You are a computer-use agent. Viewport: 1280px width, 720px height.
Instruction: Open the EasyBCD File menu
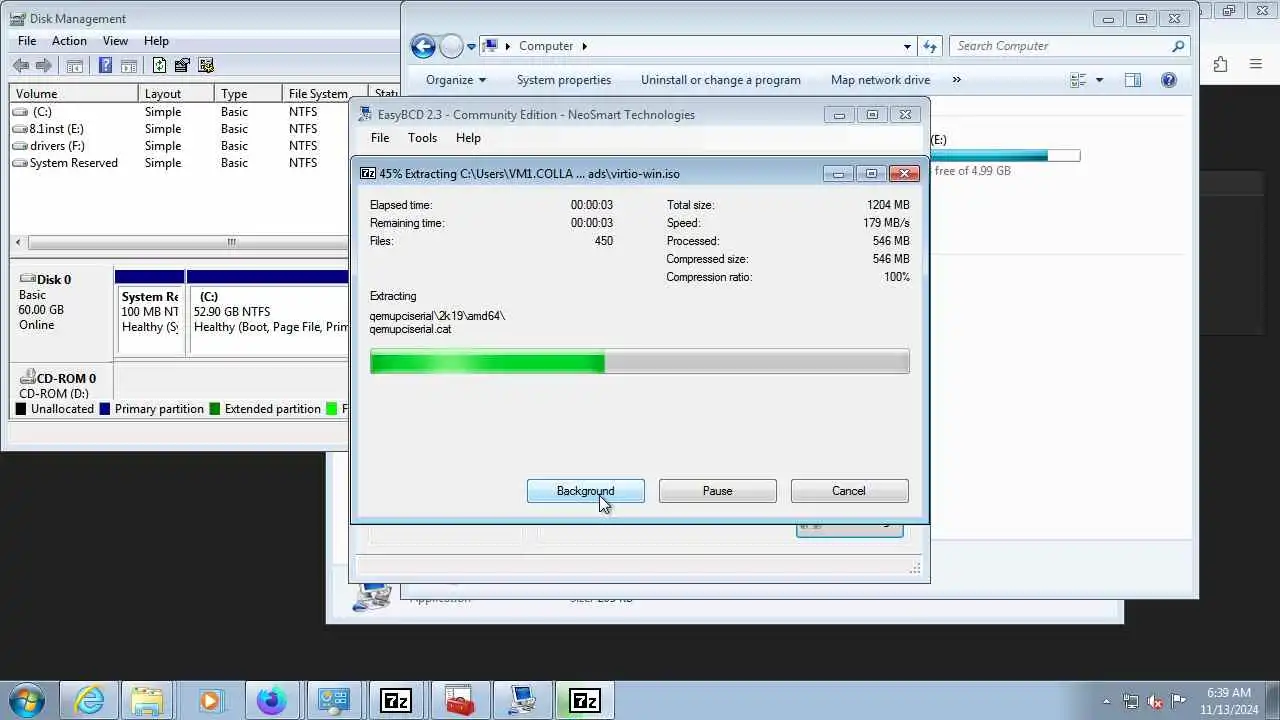[x=380, y=138]
